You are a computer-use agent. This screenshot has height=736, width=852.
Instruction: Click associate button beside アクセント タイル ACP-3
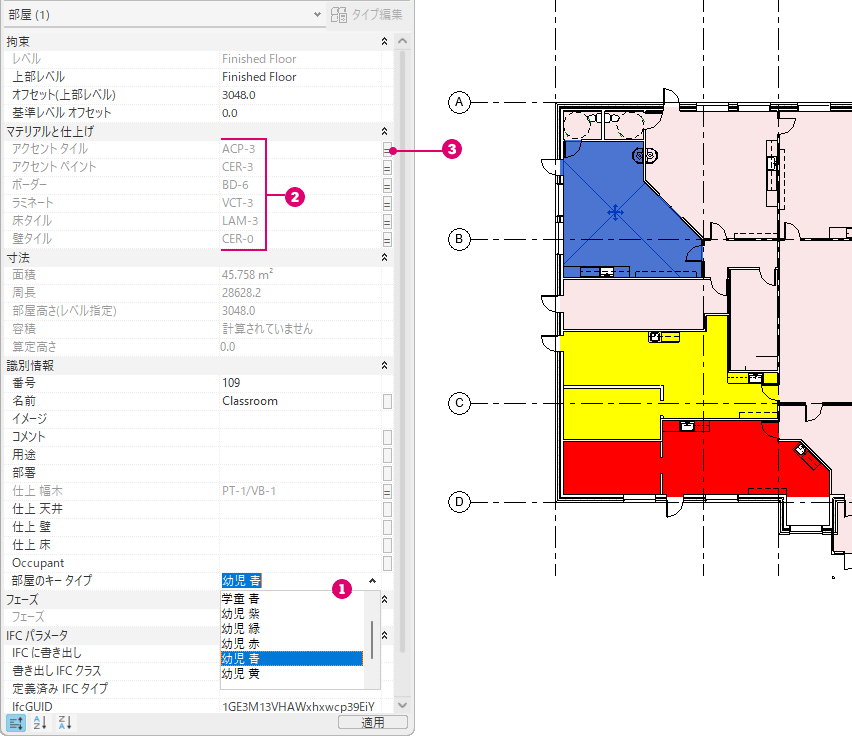387,149
